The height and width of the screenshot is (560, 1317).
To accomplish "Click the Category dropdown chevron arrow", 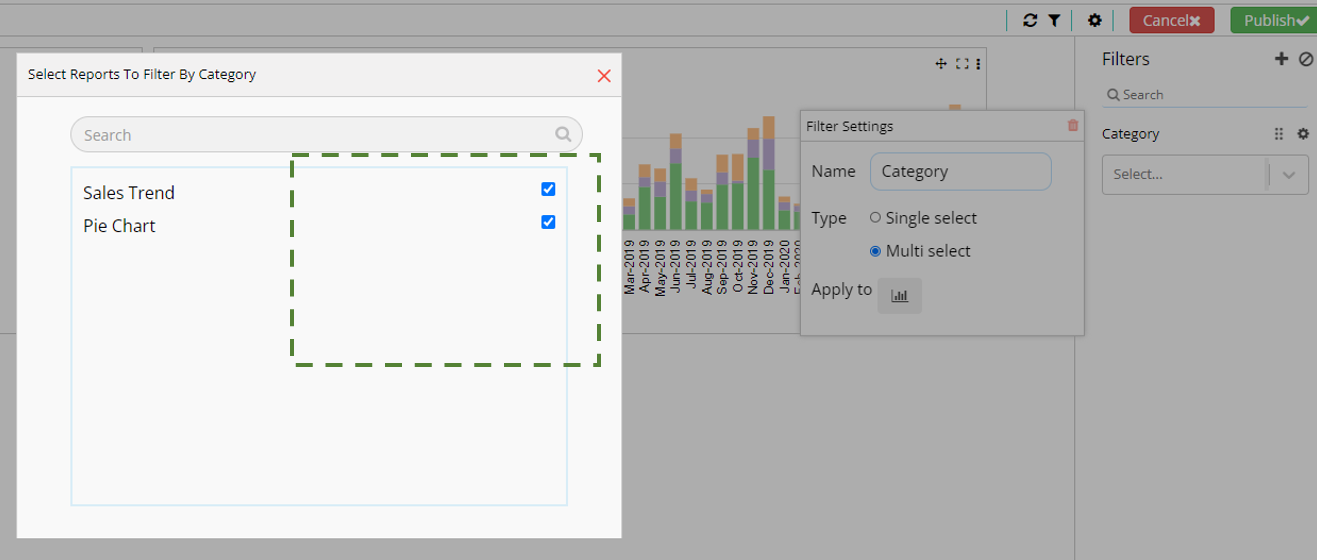I will pyautogui.click(x=1289, y=175).
